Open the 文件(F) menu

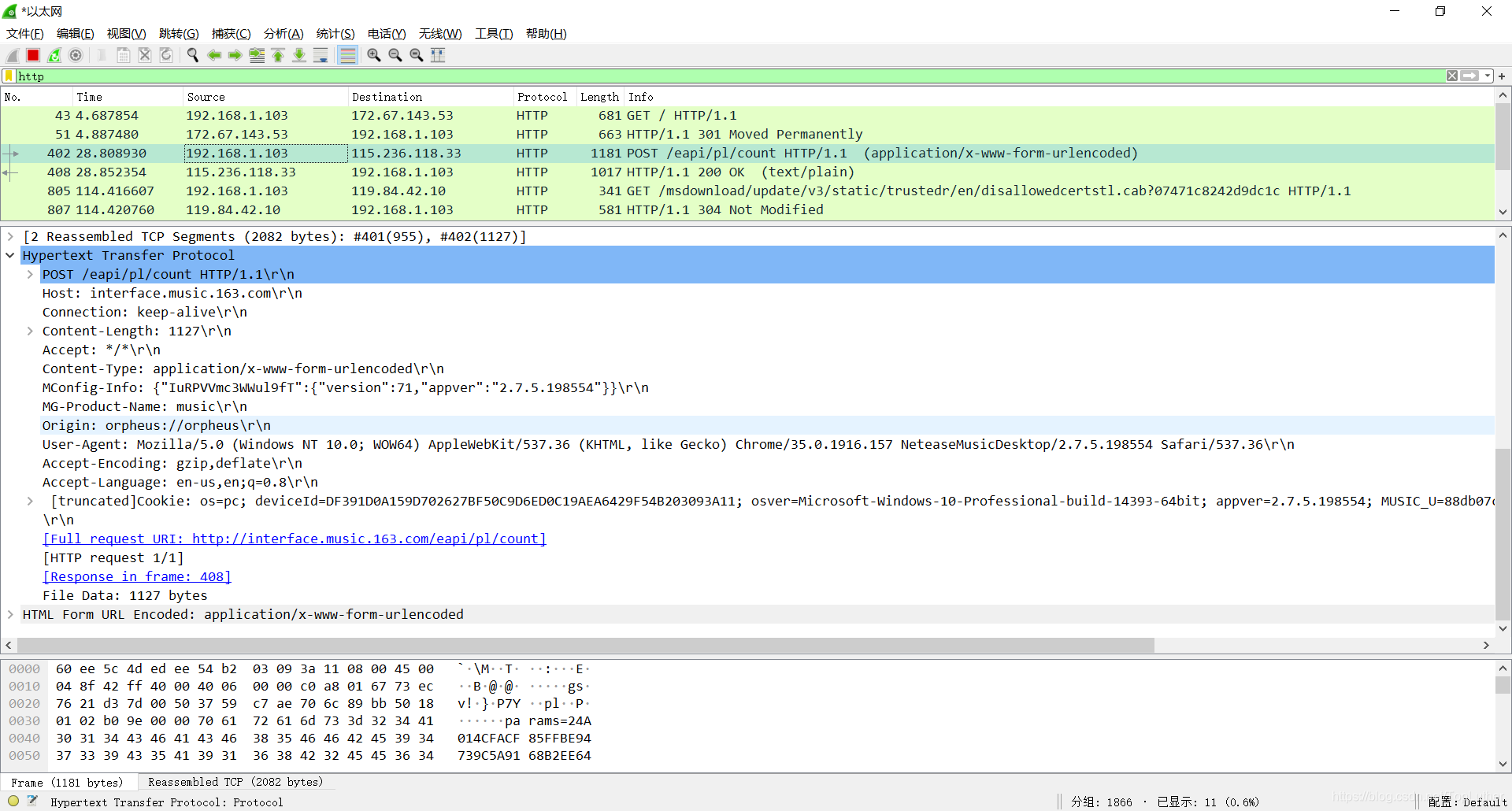pyautogui.click(x=25, y=34)
